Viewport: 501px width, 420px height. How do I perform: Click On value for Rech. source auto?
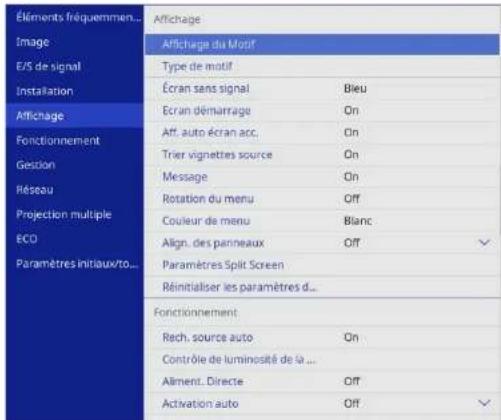point(351,337)
